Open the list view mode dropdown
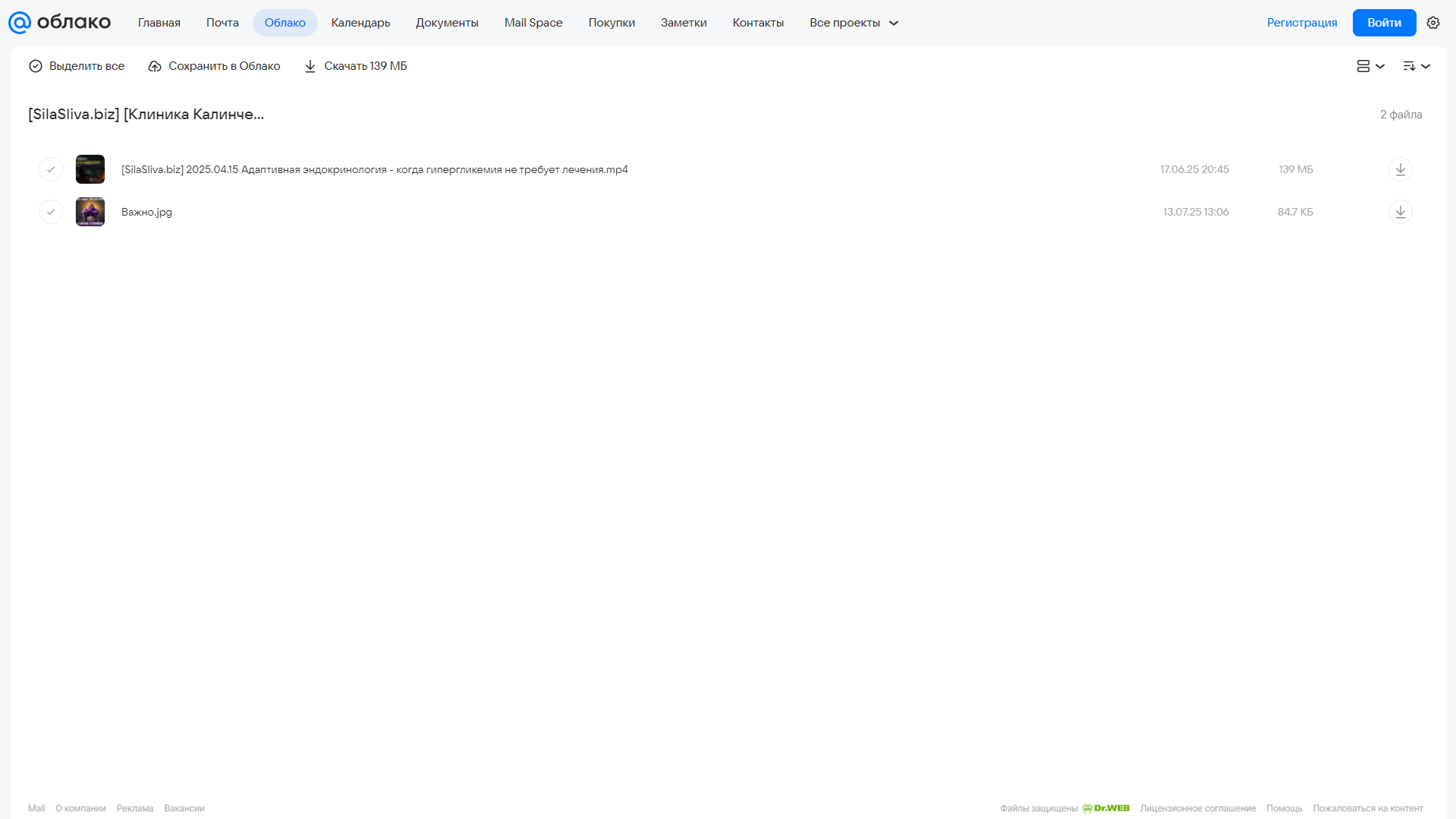Image resolution: width=1456 pixels, height=819 pixels. (x=1370, y=66)
